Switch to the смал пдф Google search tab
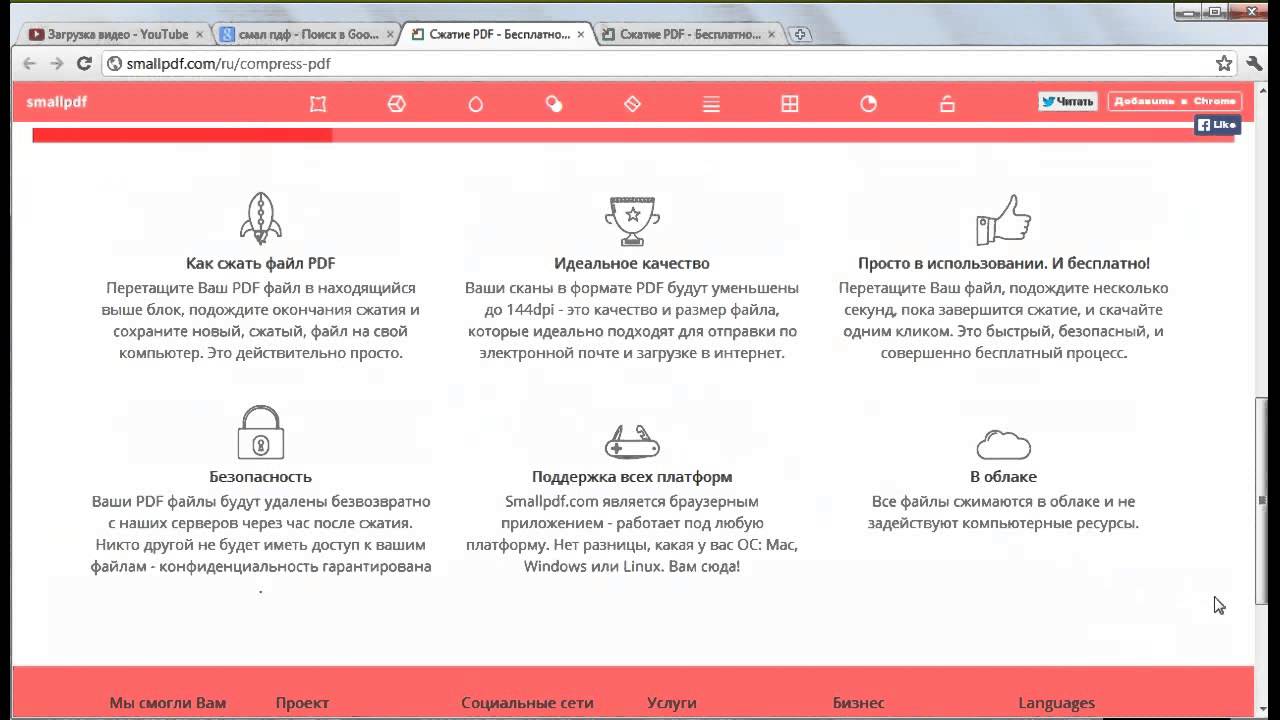The height and width of the screenshot is (720, 1280). click(x=306, y=34)
